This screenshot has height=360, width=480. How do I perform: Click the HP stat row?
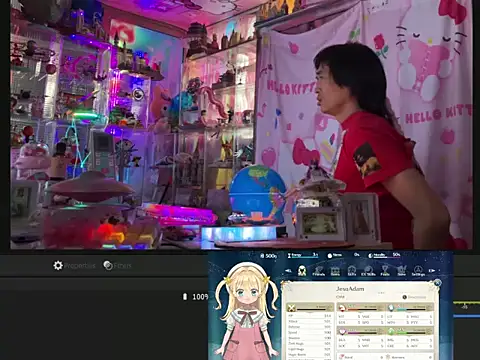tap(310, 316)
